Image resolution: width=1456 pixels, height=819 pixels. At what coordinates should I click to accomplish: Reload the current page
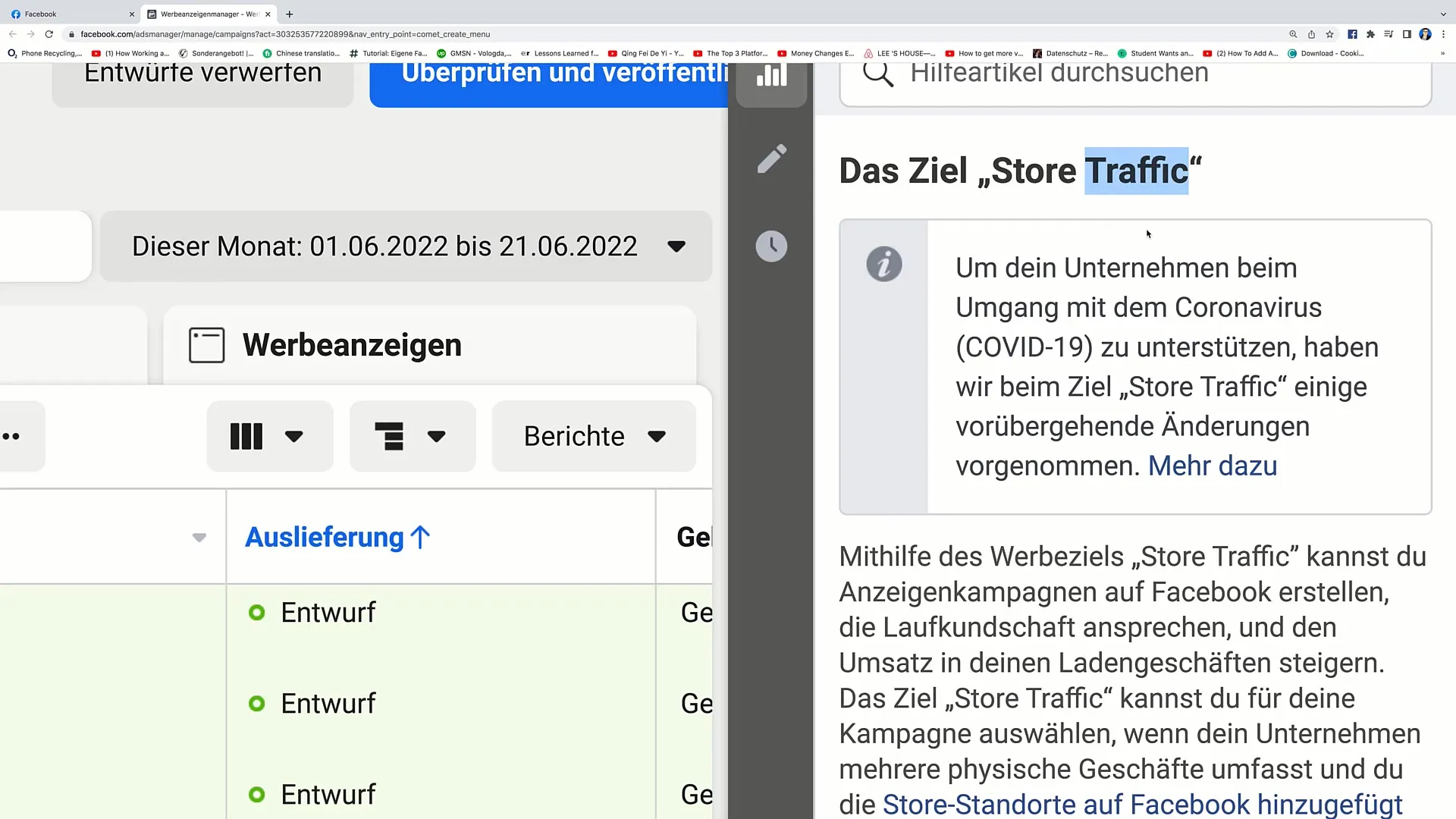pos(49,34)
